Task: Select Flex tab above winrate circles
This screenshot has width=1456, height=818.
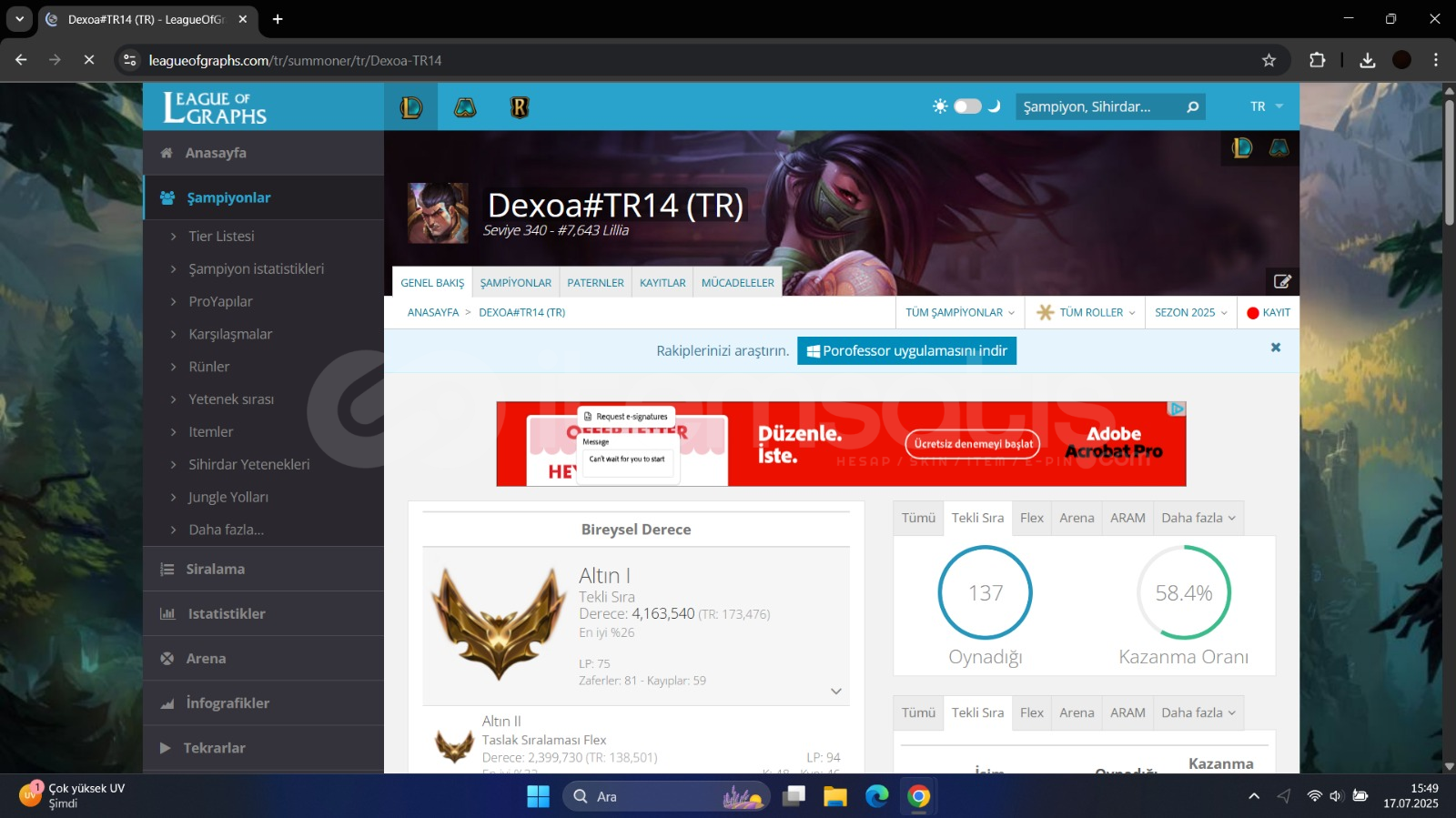Action: pyautogui.click(x=1032, y=518)
